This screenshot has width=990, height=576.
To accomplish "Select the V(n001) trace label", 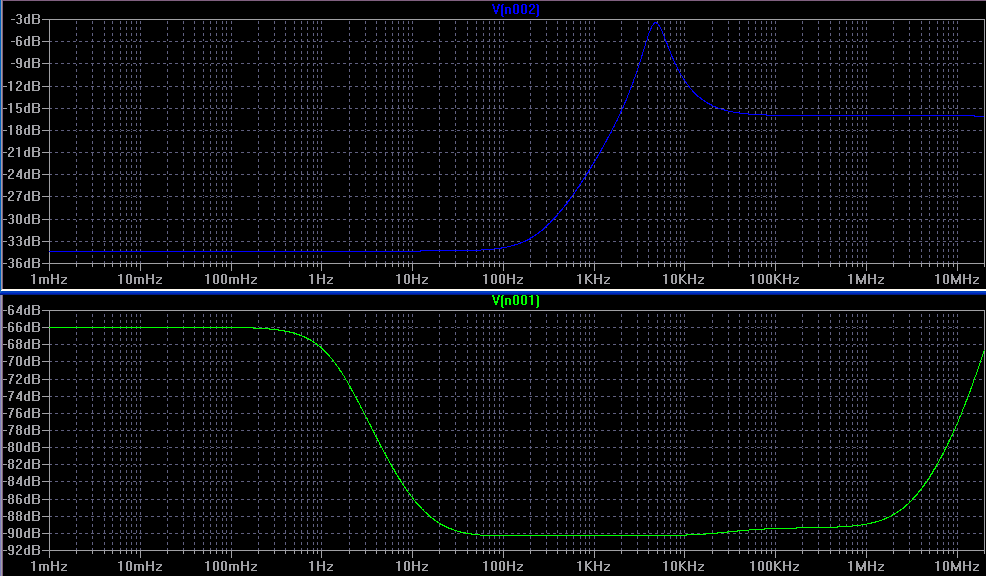I will point(515,300).
